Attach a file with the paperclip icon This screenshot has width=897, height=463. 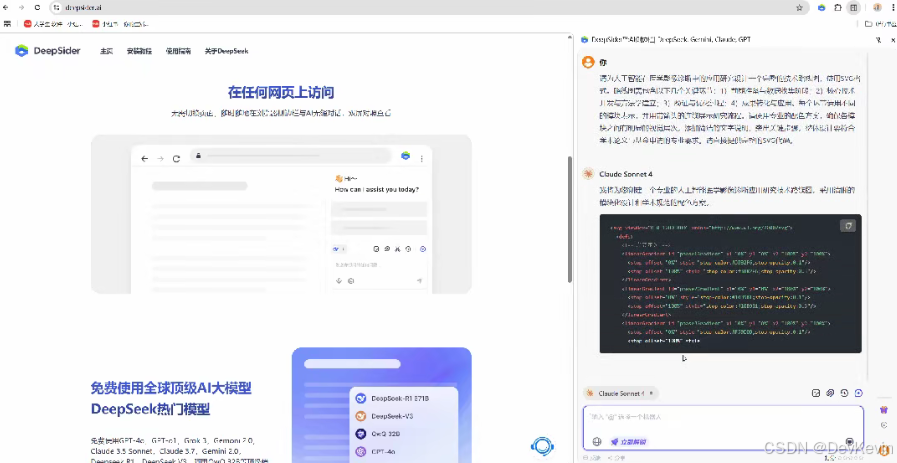[x=831, y=393]
